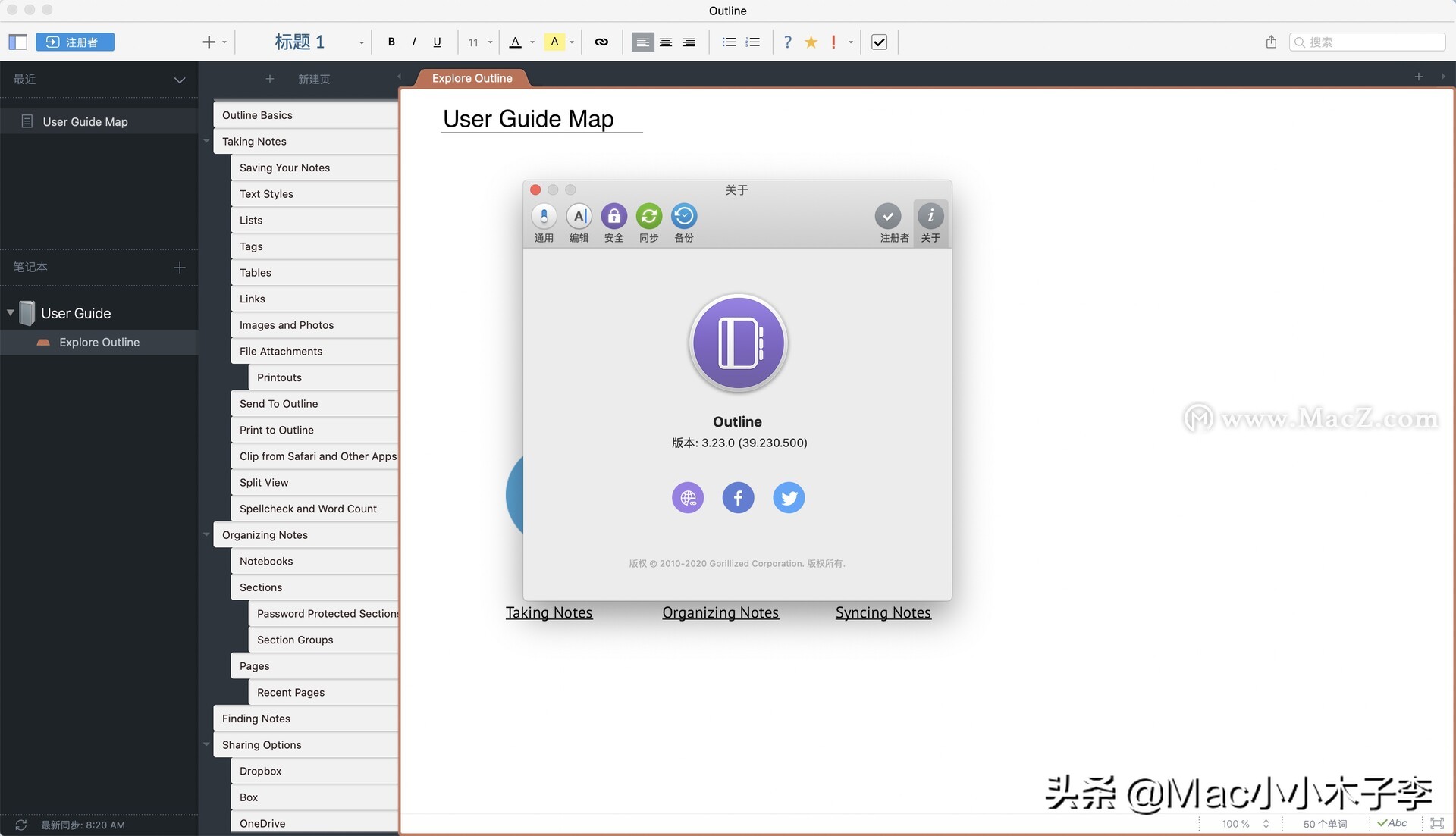Image resolution: width=1456 pixels, height=836 pixels.
Task: Collapse the Taking Notes page group
Action: coord(206,141)
